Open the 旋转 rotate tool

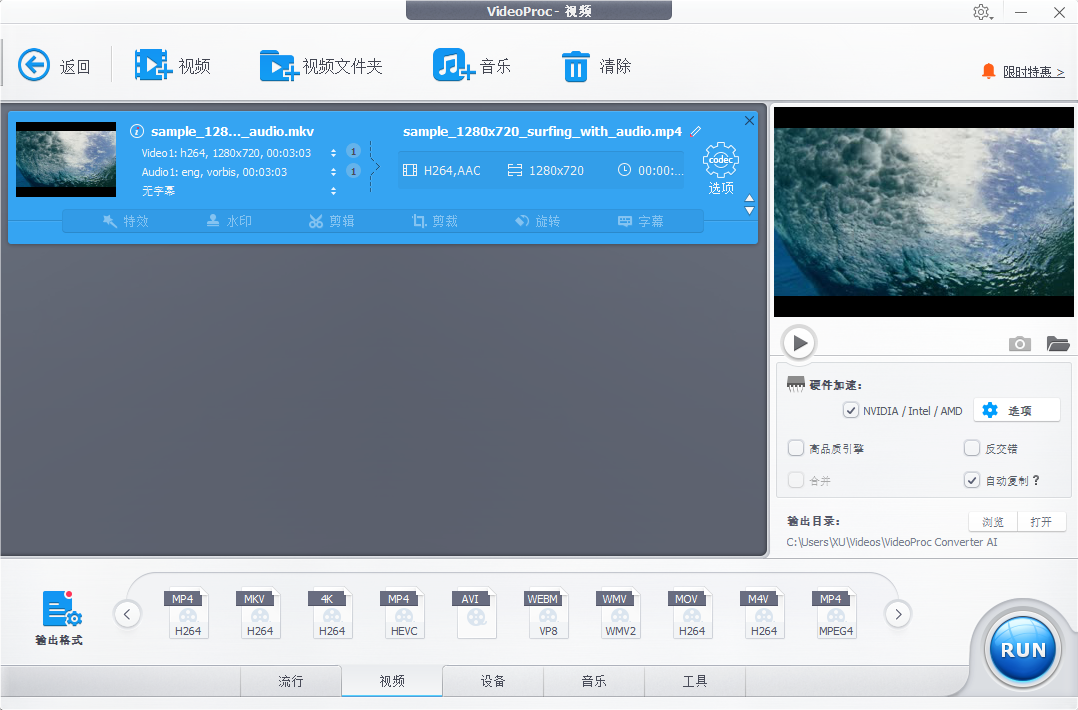(537, 221)
